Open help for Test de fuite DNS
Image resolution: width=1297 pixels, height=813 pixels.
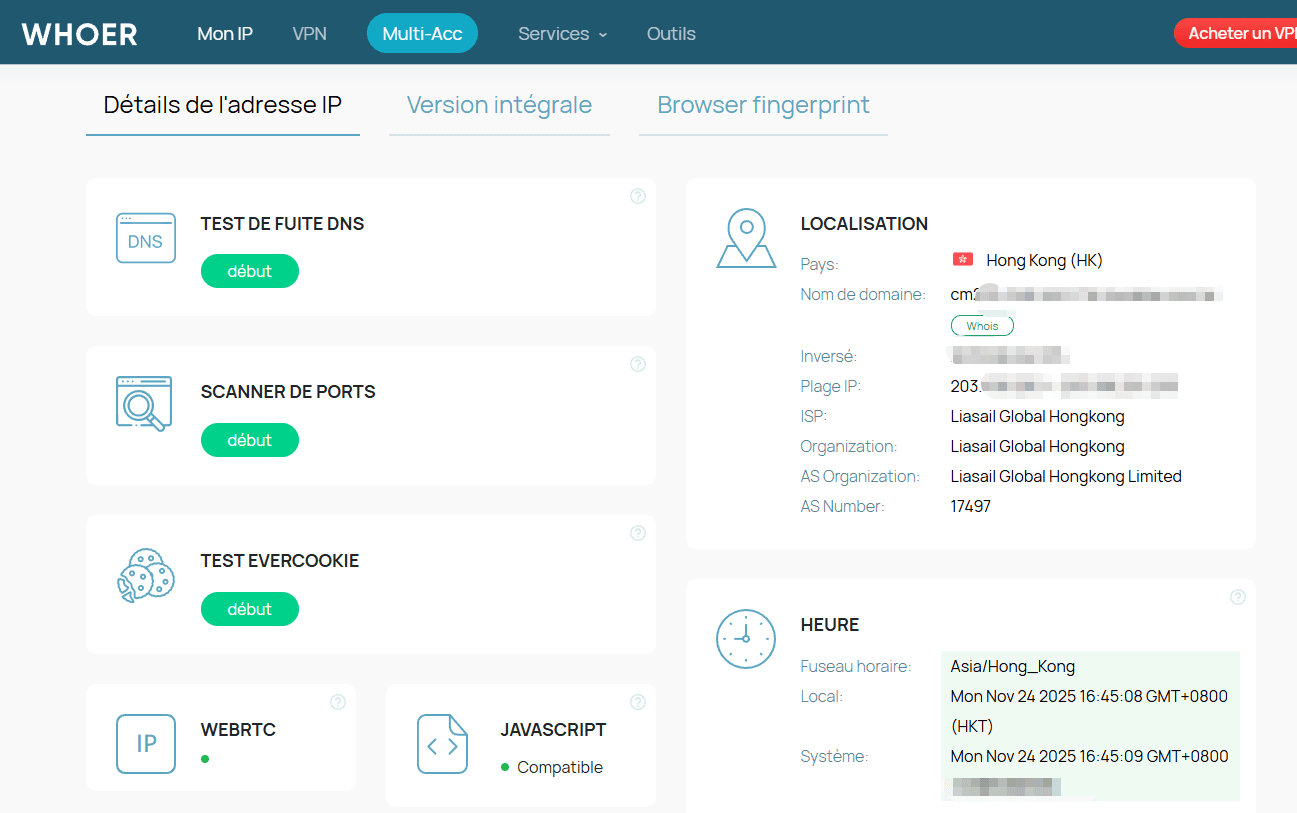[638, 196]
